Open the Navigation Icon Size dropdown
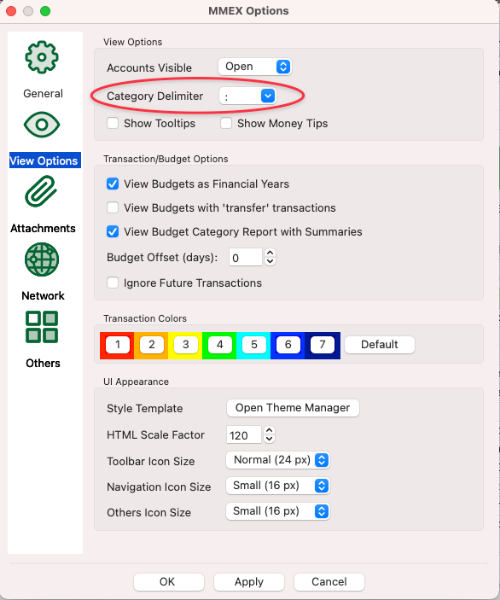 278,486
